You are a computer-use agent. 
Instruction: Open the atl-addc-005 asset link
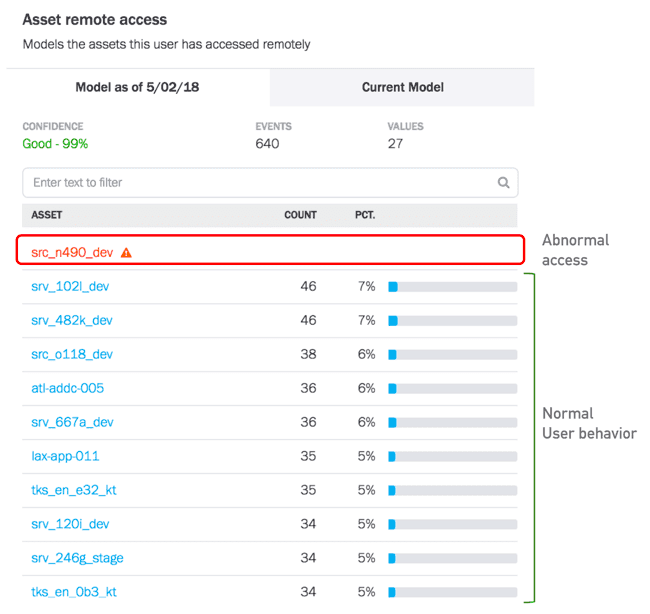coord(68,388)
